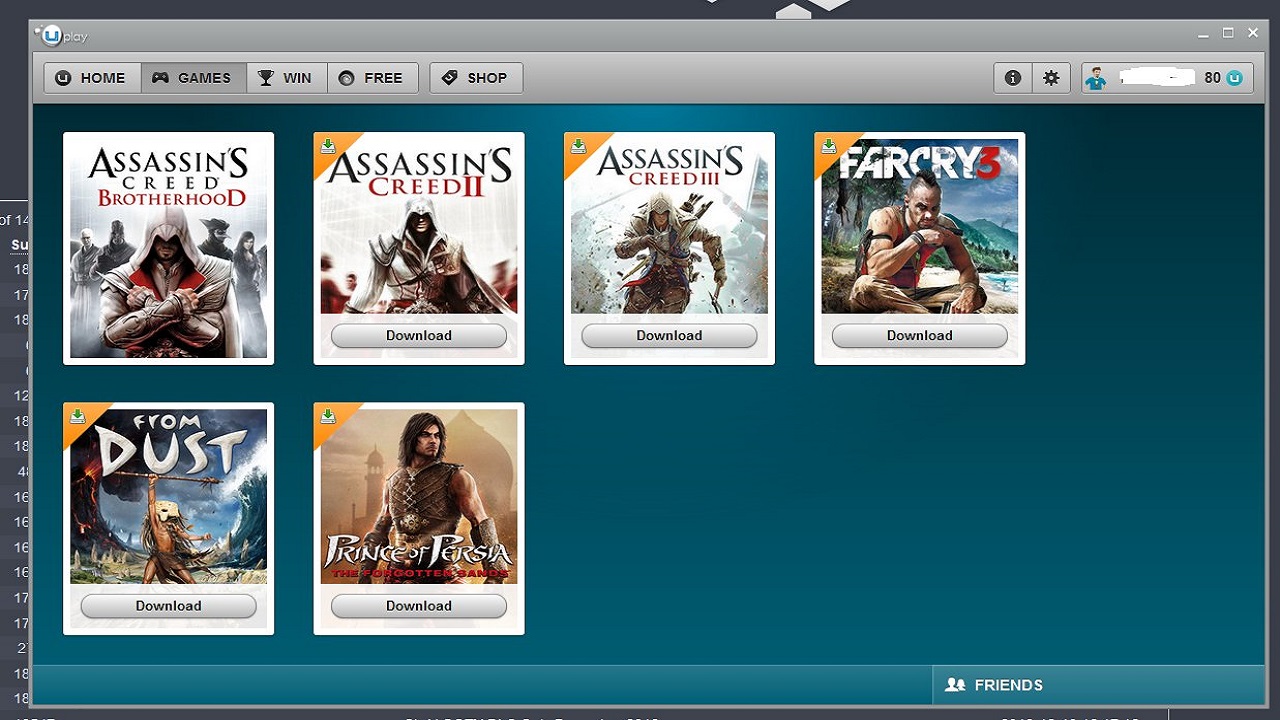Select Far Cry 3 cover art

click(919, 226)
